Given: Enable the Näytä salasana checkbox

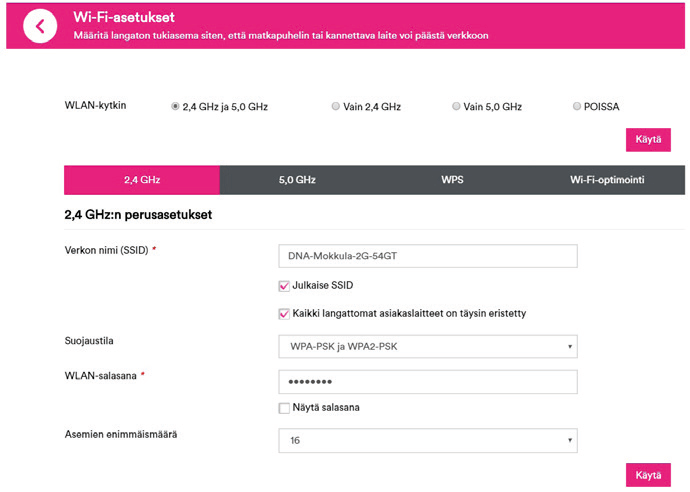Looking at the screenshot, I should [284, 408].
